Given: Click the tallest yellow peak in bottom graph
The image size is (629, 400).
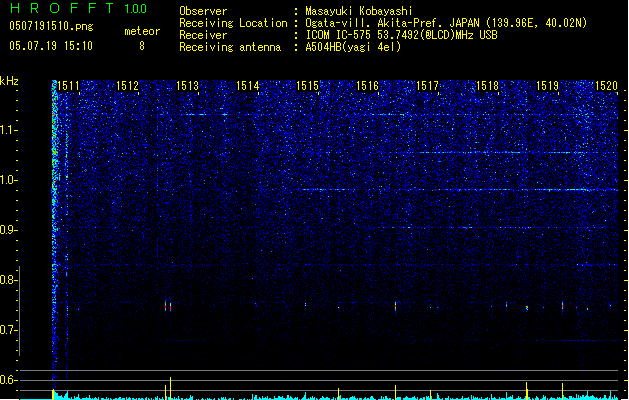Looking at the screenshot, I should (170, 388).
